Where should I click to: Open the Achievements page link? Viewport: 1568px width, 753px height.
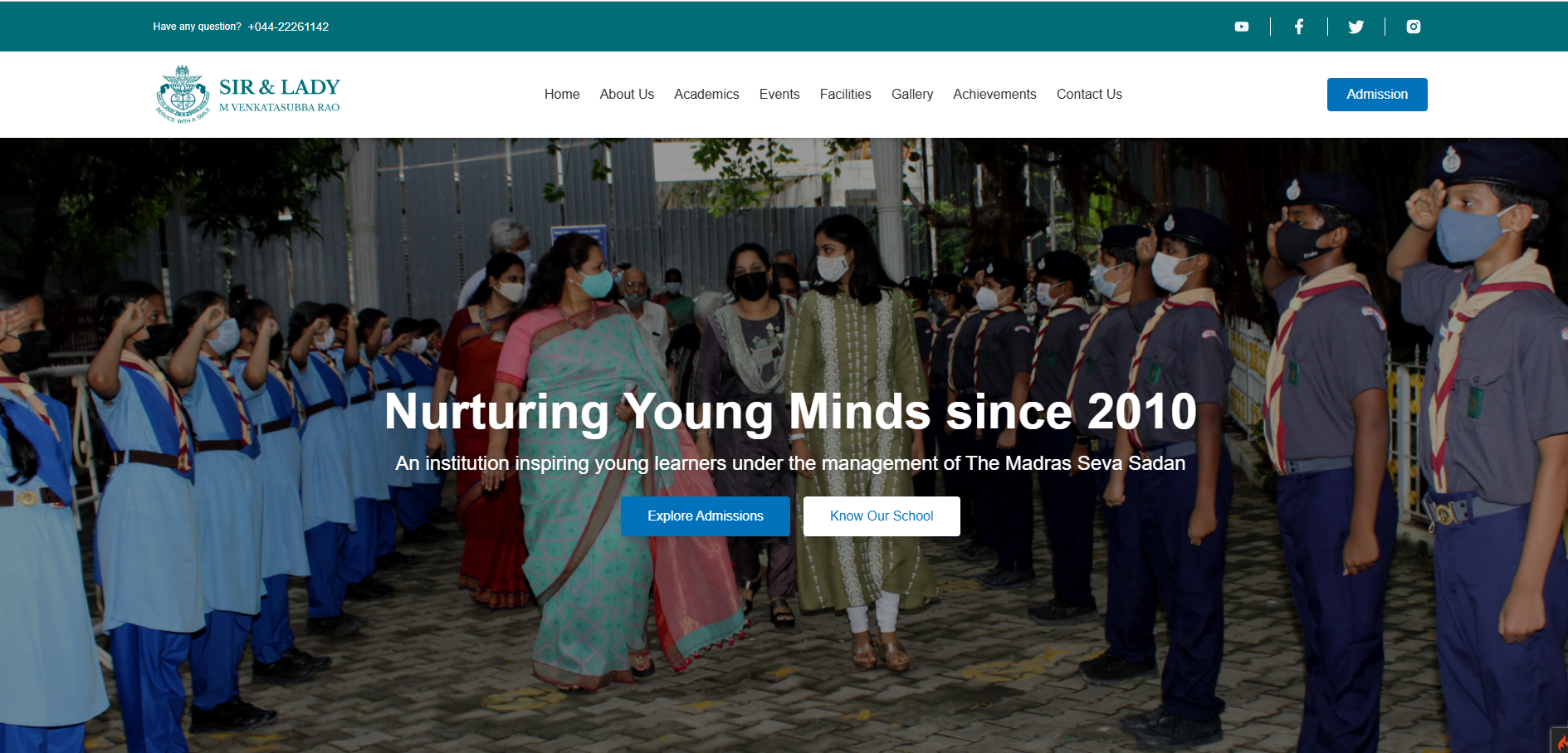[x=994, y=95]
